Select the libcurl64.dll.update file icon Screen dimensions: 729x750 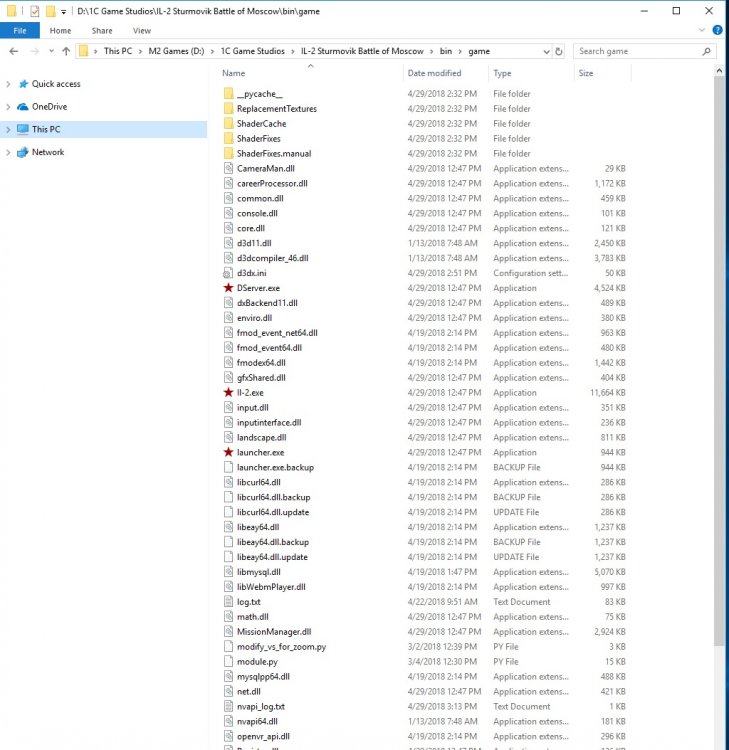229,512
